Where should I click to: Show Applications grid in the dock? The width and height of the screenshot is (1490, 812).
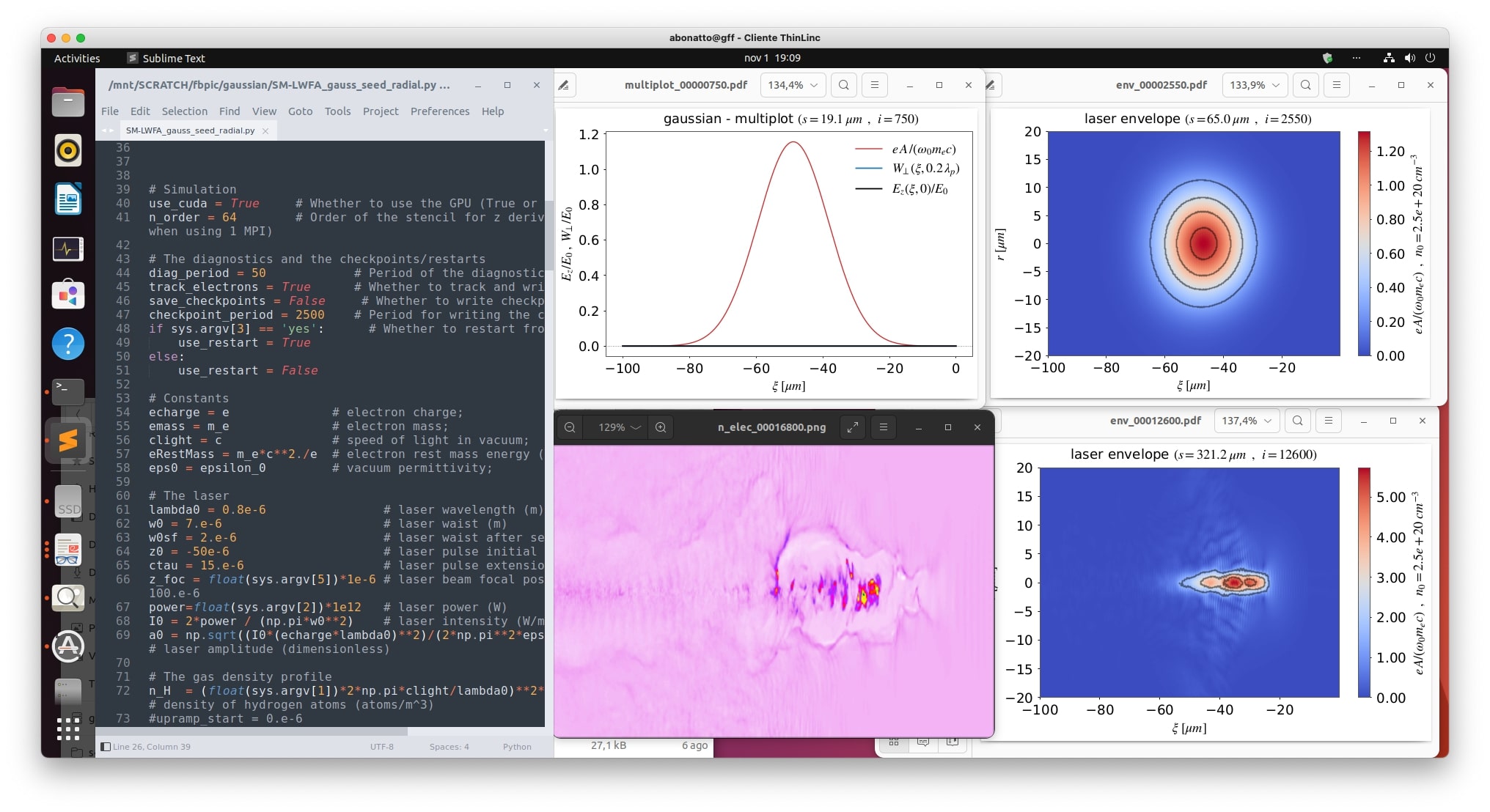[x=68, y=728]
